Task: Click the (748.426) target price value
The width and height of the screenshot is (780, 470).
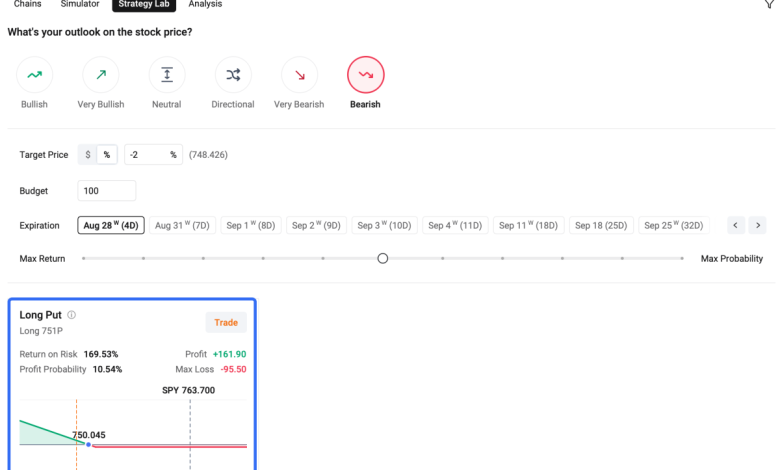Action: click(x=208, y=155)
